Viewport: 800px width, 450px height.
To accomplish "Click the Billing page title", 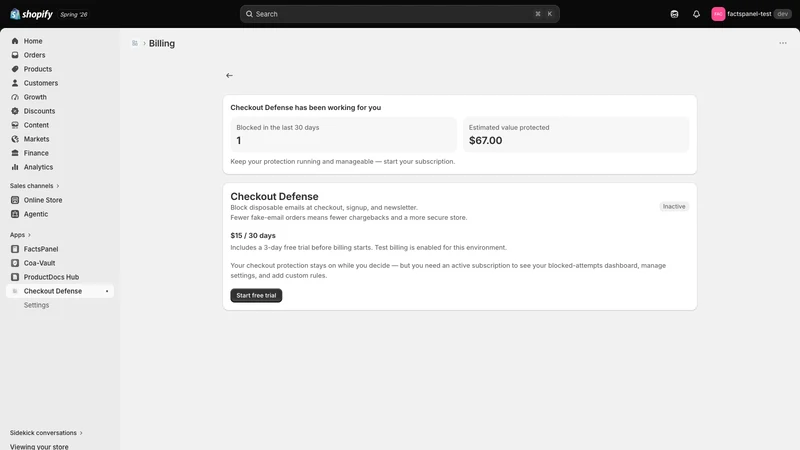I will 162,43.
